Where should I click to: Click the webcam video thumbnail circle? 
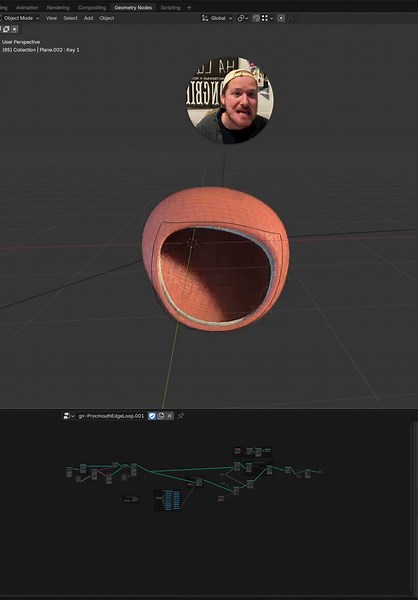tap(230, 101)
